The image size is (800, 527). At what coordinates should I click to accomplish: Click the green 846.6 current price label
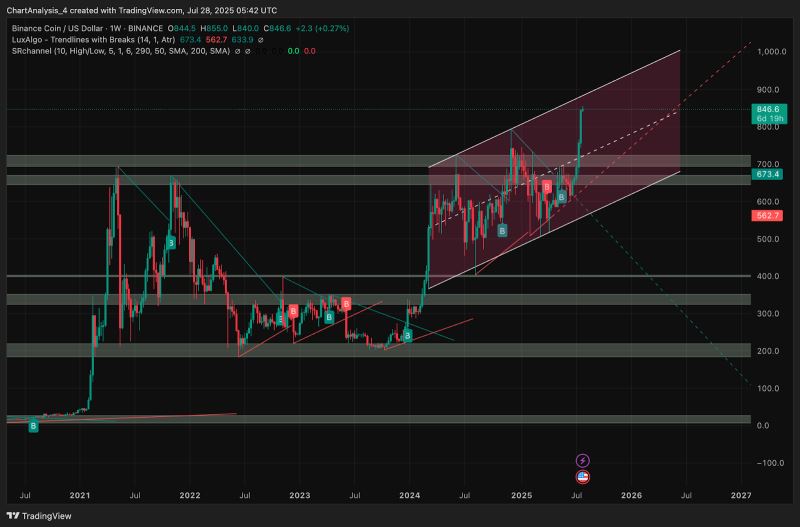[x=767, y=109]
